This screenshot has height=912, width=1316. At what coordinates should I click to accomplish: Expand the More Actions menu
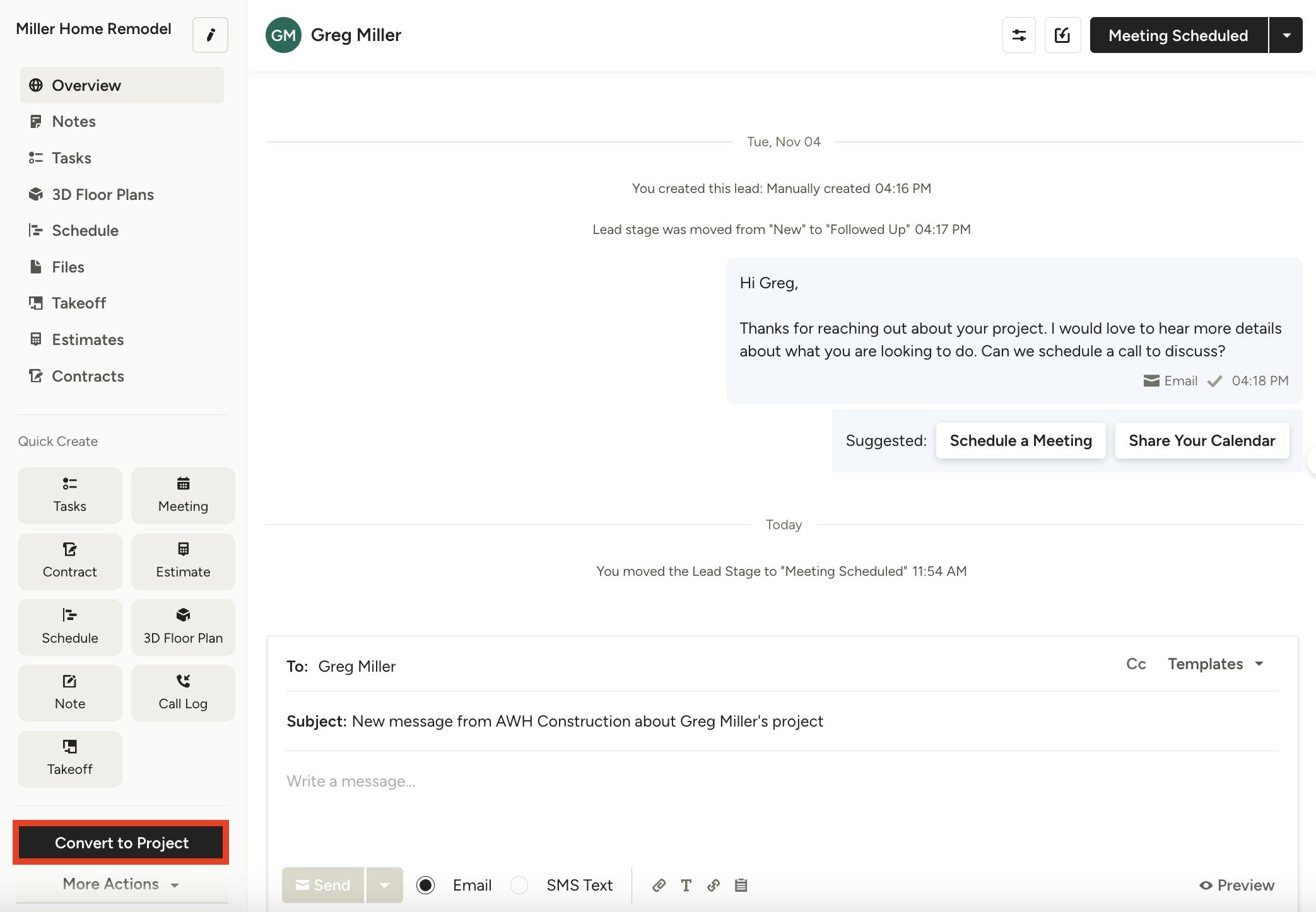pos(121,884)
